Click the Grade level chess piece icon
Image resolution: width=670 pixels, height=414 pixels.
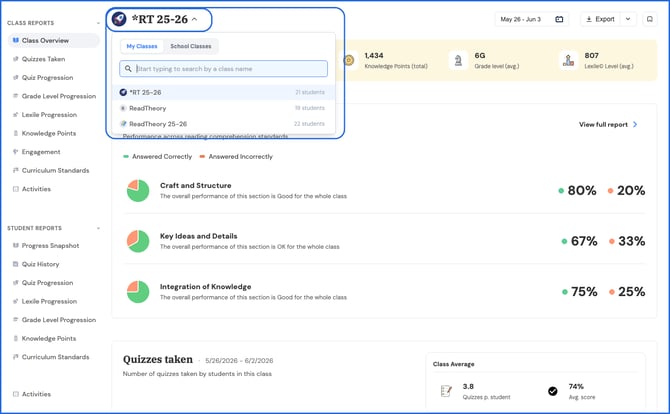458,61
